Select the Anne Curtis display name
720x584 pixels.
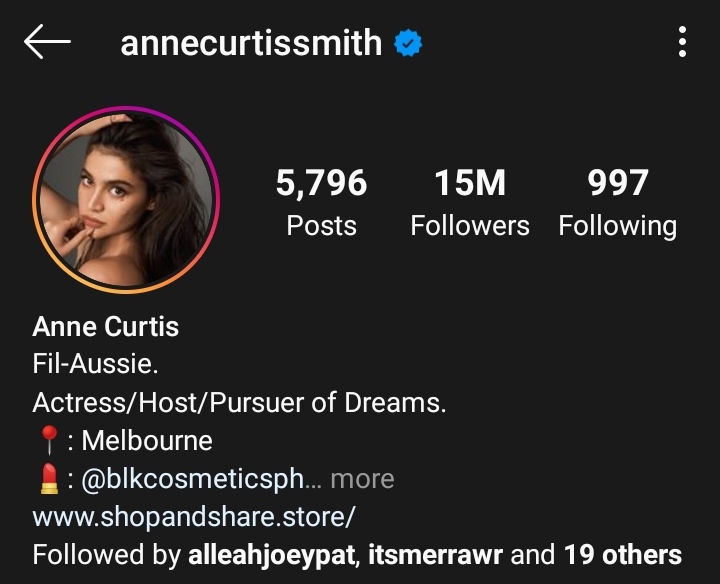click(x=106, y=326)
